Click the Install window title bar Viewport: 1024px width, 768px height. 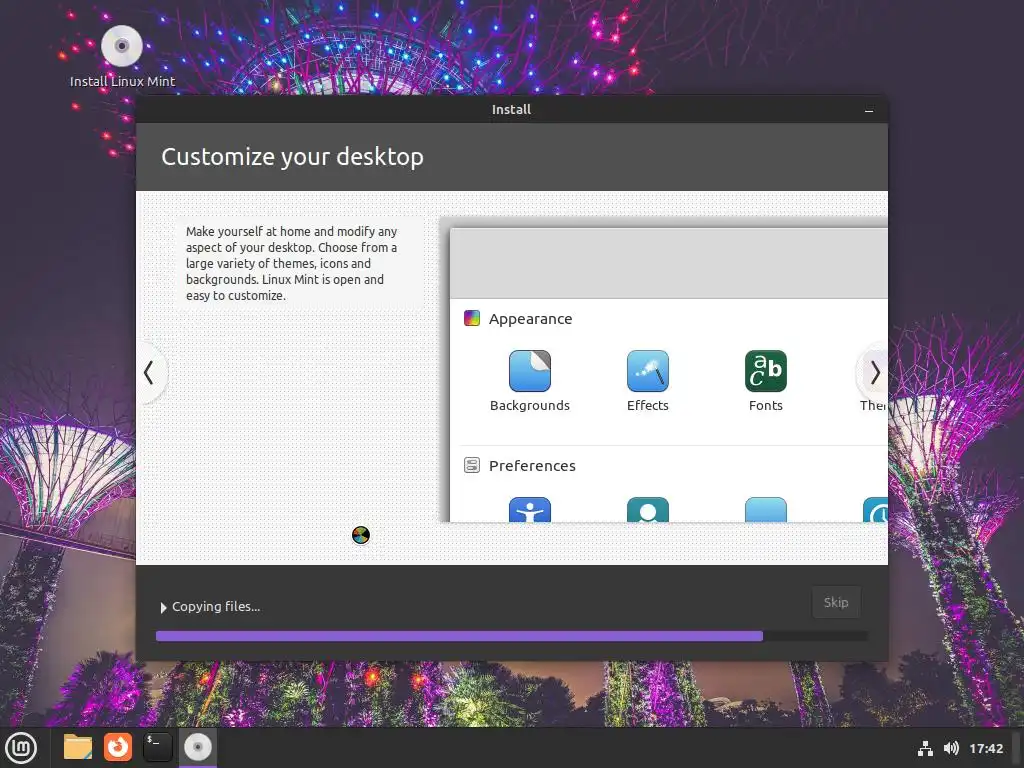[x=512, y=110]
